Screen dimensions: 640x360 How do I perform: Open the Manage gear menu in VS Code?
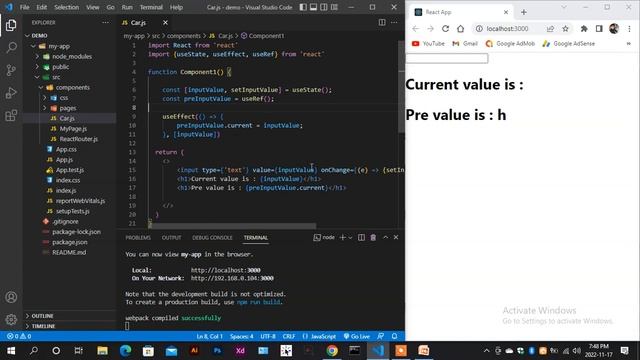[x=11, y=319]
